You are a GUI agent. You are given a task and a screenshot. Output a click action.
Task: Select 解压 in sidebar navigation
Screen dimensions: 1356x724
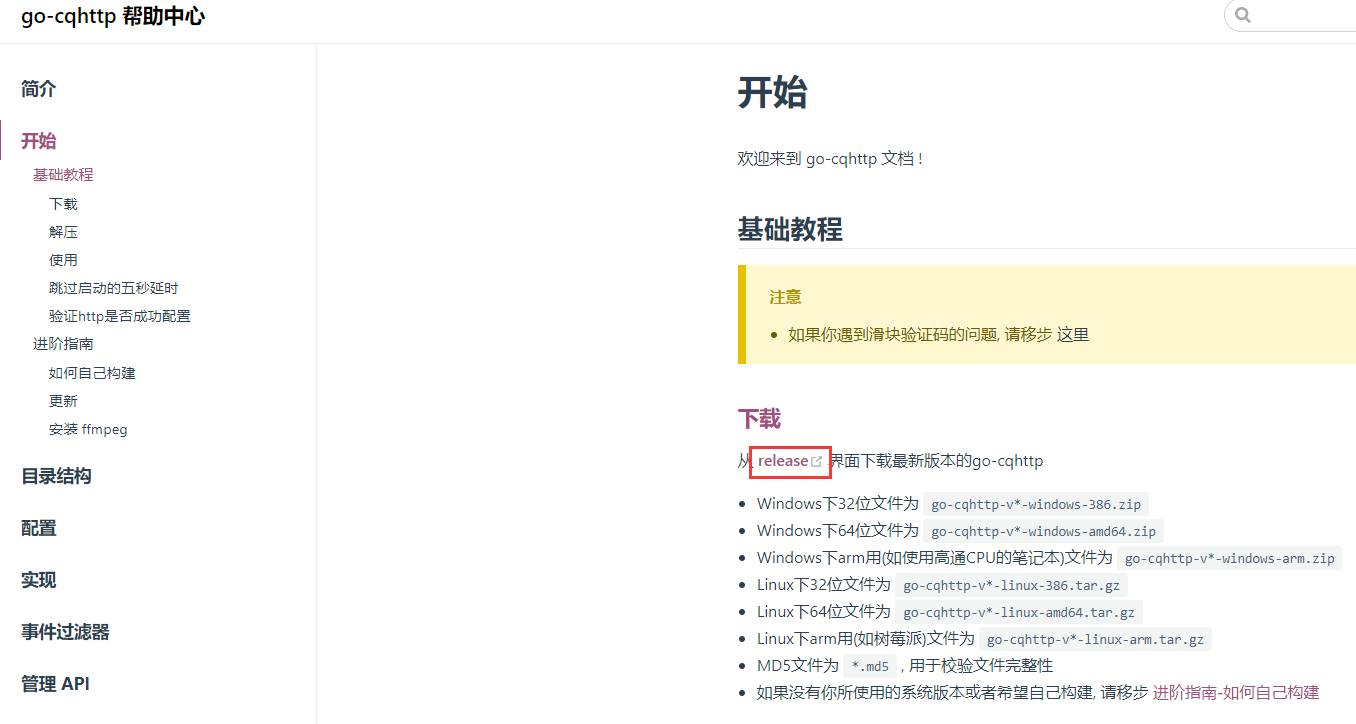click(x=62, y=231)
